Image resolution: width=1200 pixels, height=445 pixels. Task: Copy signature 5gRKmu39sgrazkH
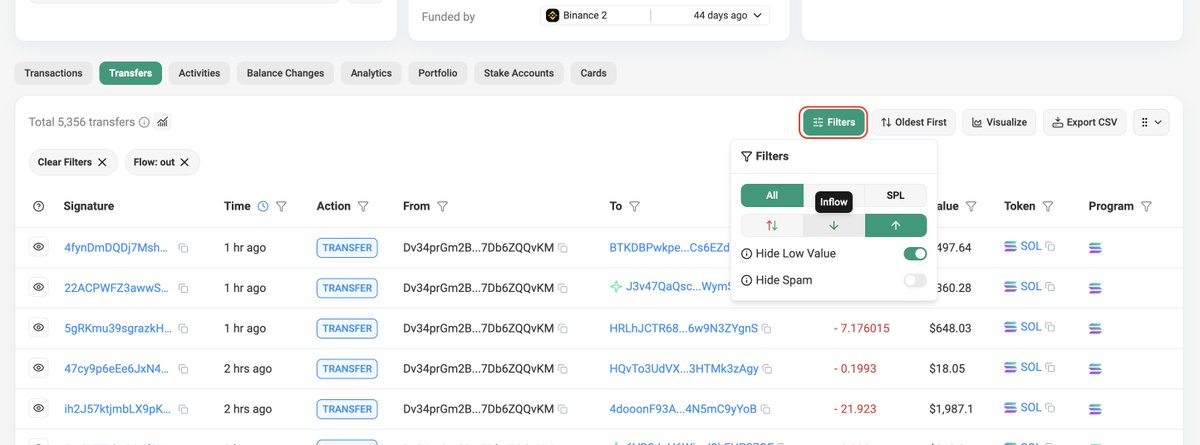coord(183,328)
